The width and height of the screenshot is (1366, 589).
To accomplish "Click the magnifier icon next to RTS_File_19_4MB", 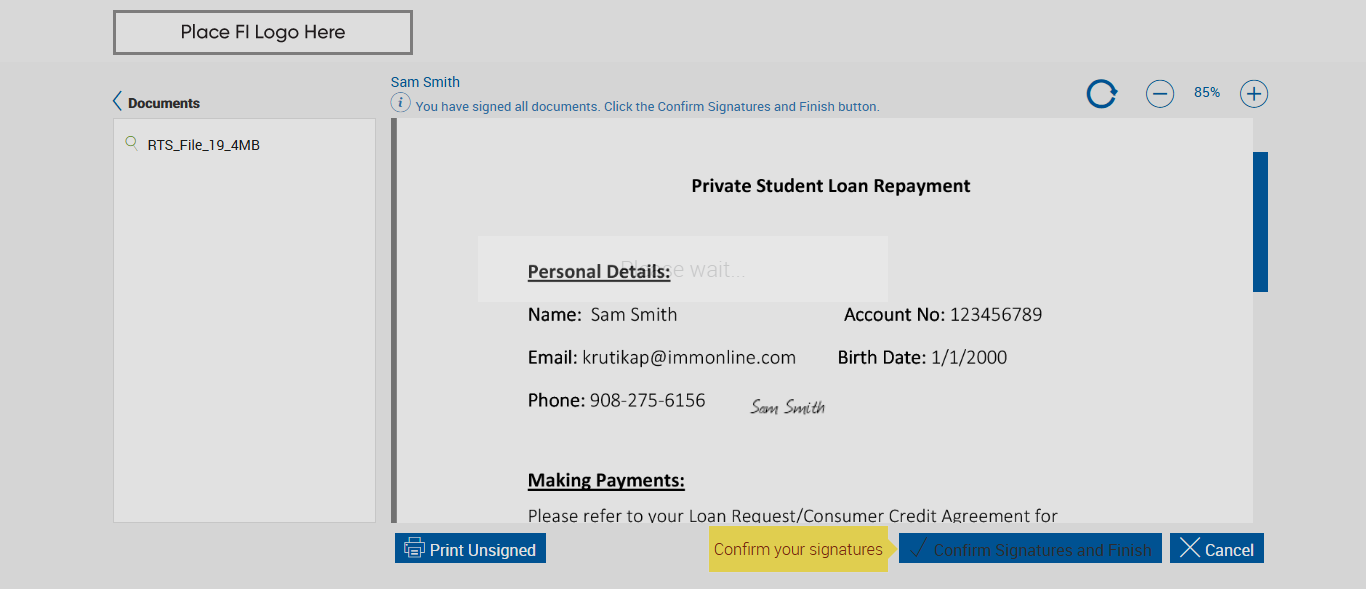I will tap(131, 143).
